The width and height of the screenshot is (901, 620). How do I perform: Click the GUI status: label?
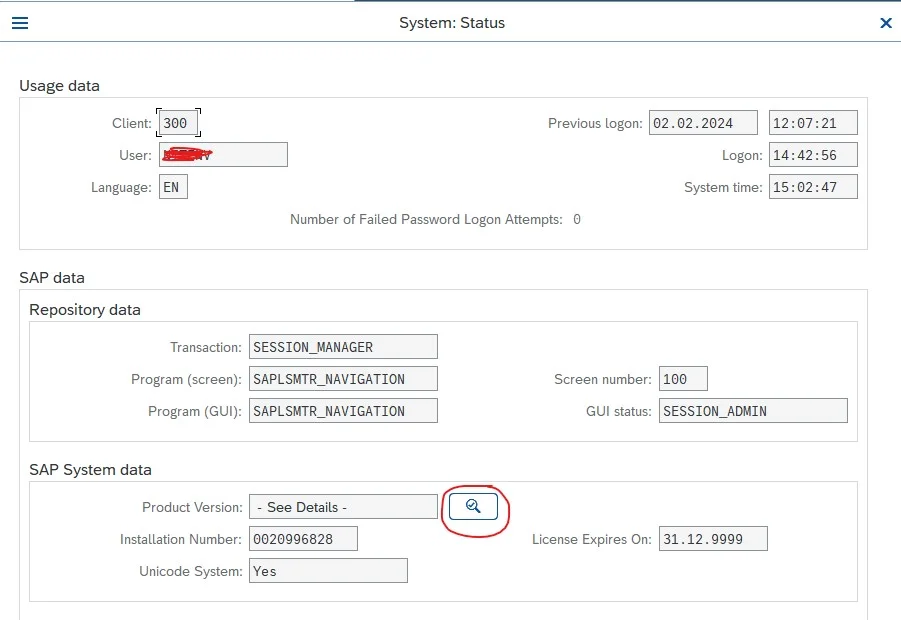click(x=618, y=411)
